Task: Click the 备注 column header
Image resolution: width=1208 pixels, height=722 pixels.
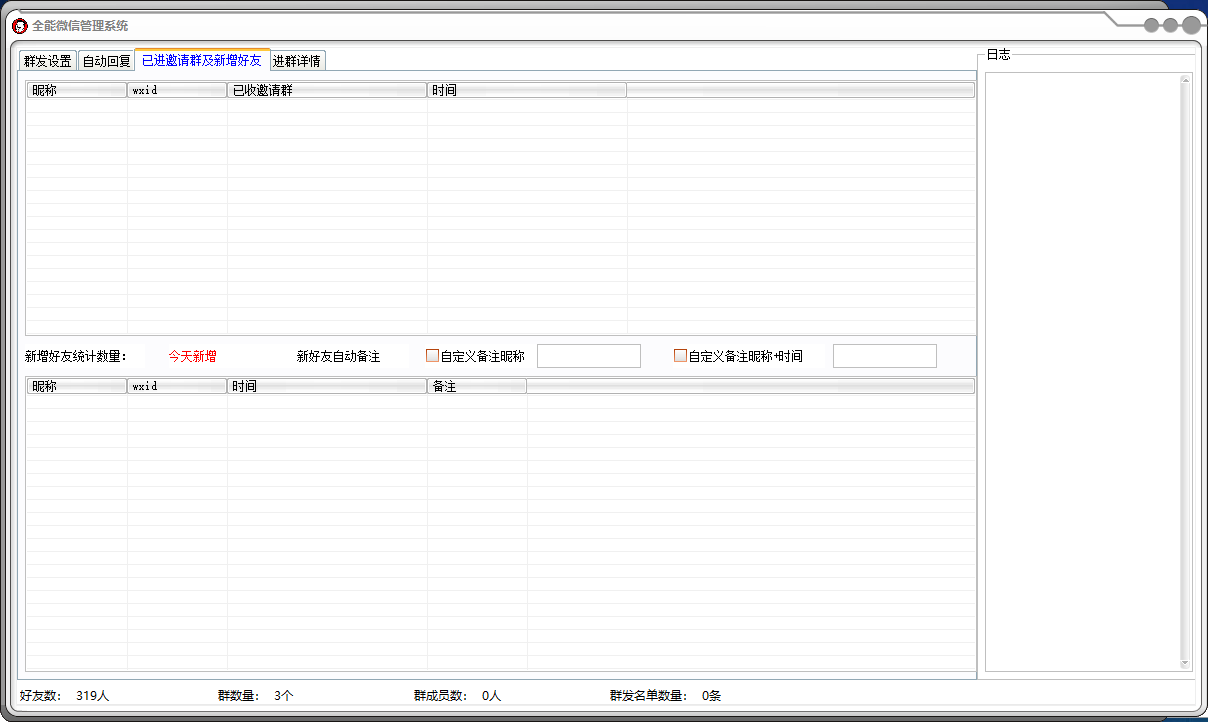Action: point(476,386)
